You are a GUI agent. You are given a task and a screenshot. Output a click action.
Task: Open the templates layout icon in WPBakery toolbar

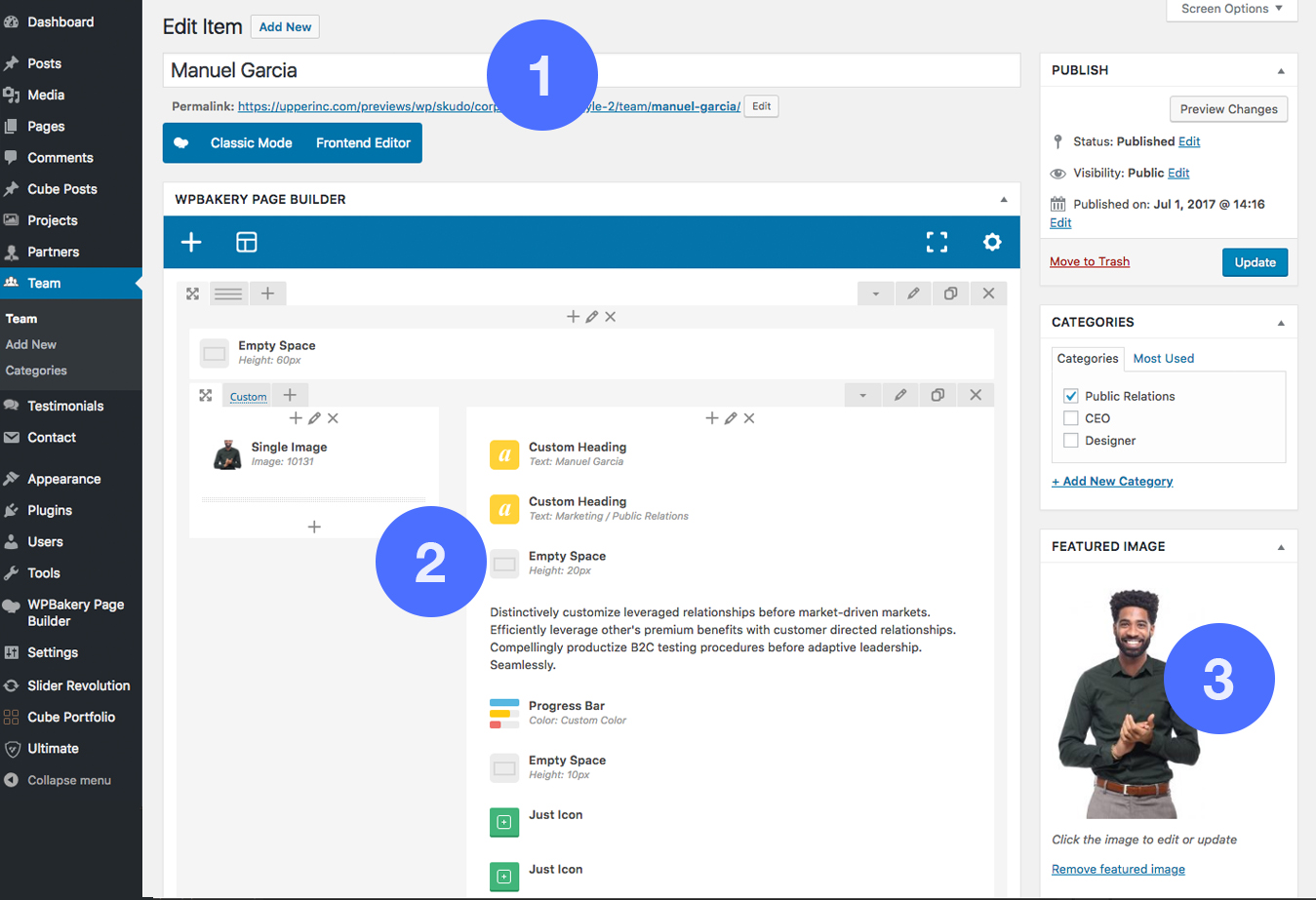[247, 242]
